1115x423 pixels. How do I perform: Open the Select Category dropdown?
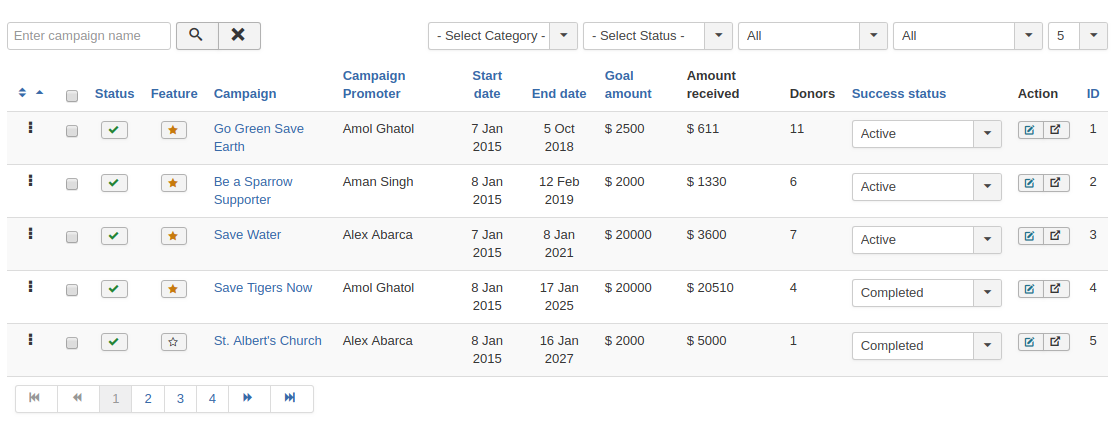503,36
